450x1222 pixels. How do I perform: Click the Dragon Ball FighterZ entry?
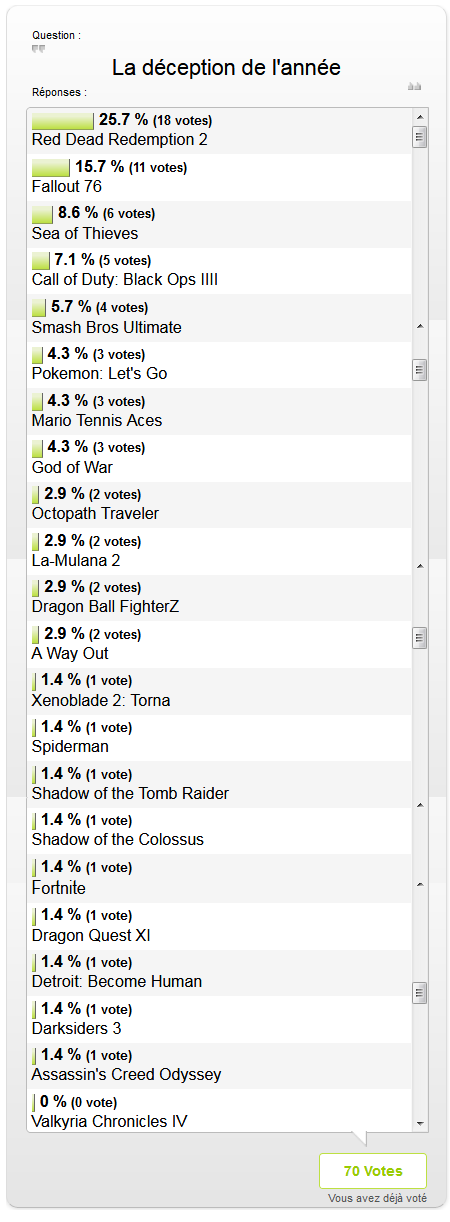click(219, 598)
